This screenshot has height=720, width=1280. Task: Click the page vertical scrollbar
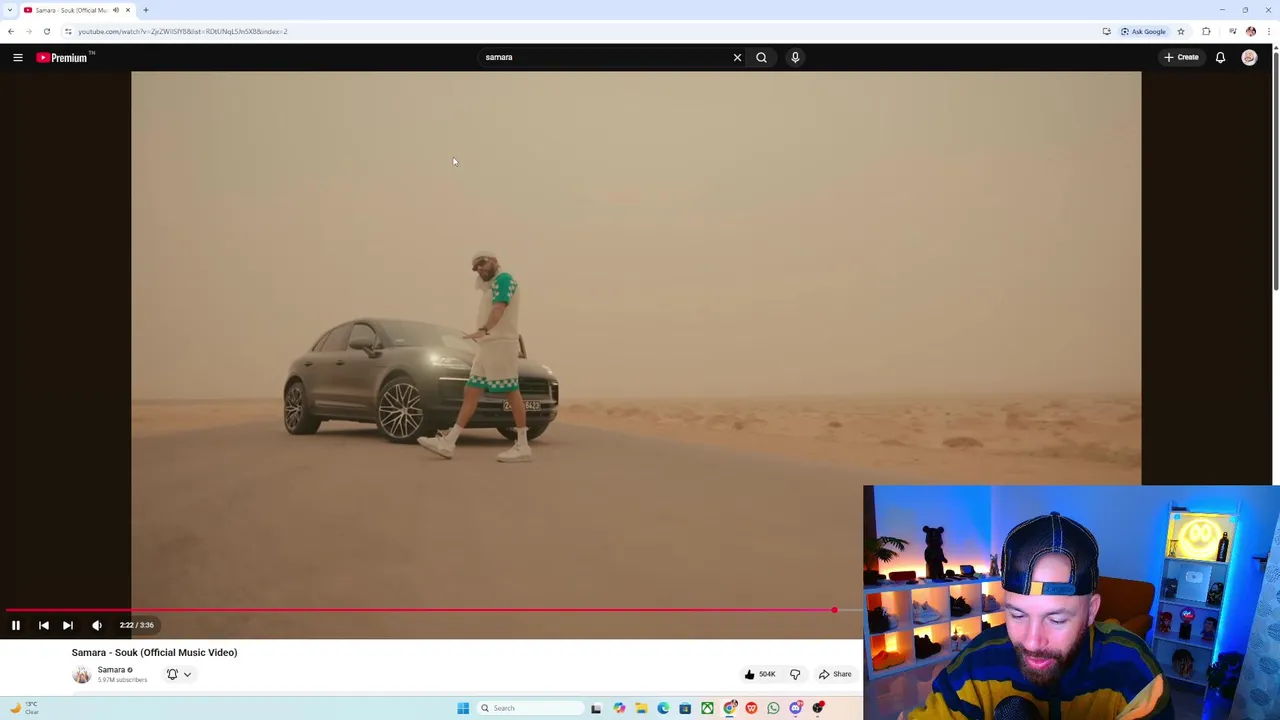[1275, 170]
